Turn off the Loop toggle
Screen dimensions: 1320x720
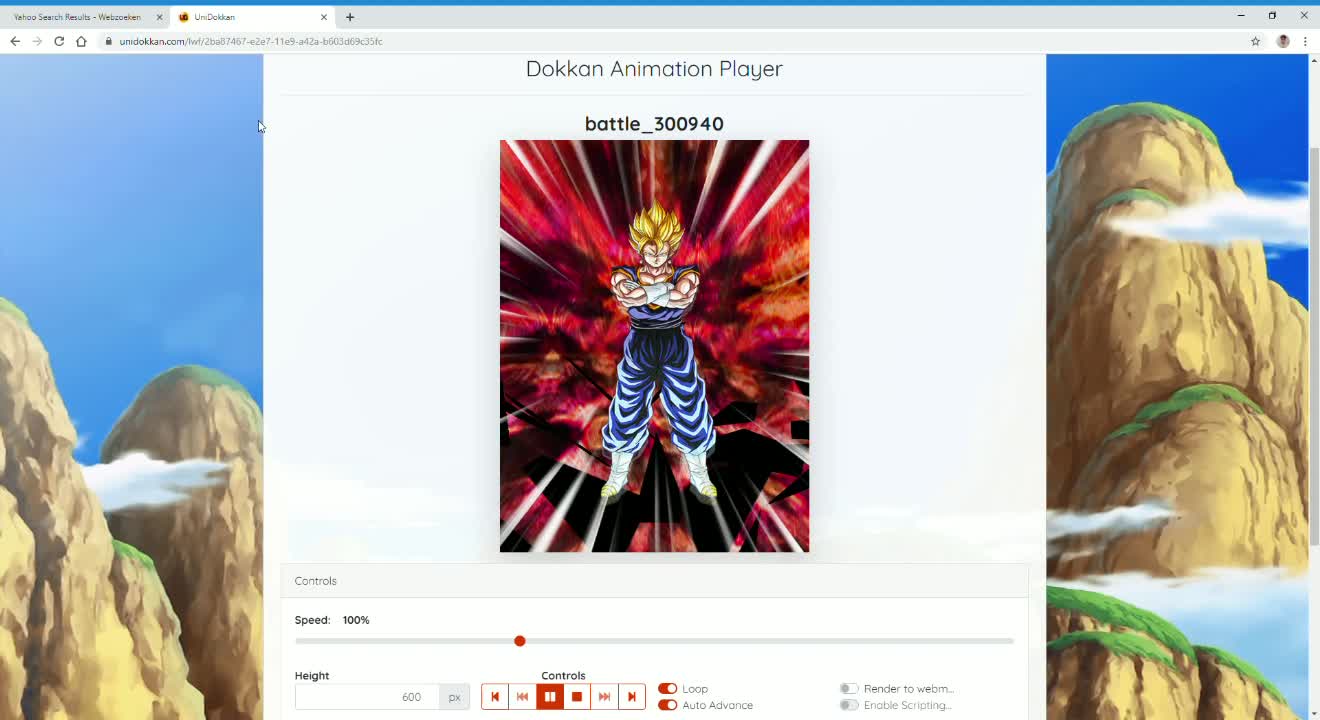(667, 688)
